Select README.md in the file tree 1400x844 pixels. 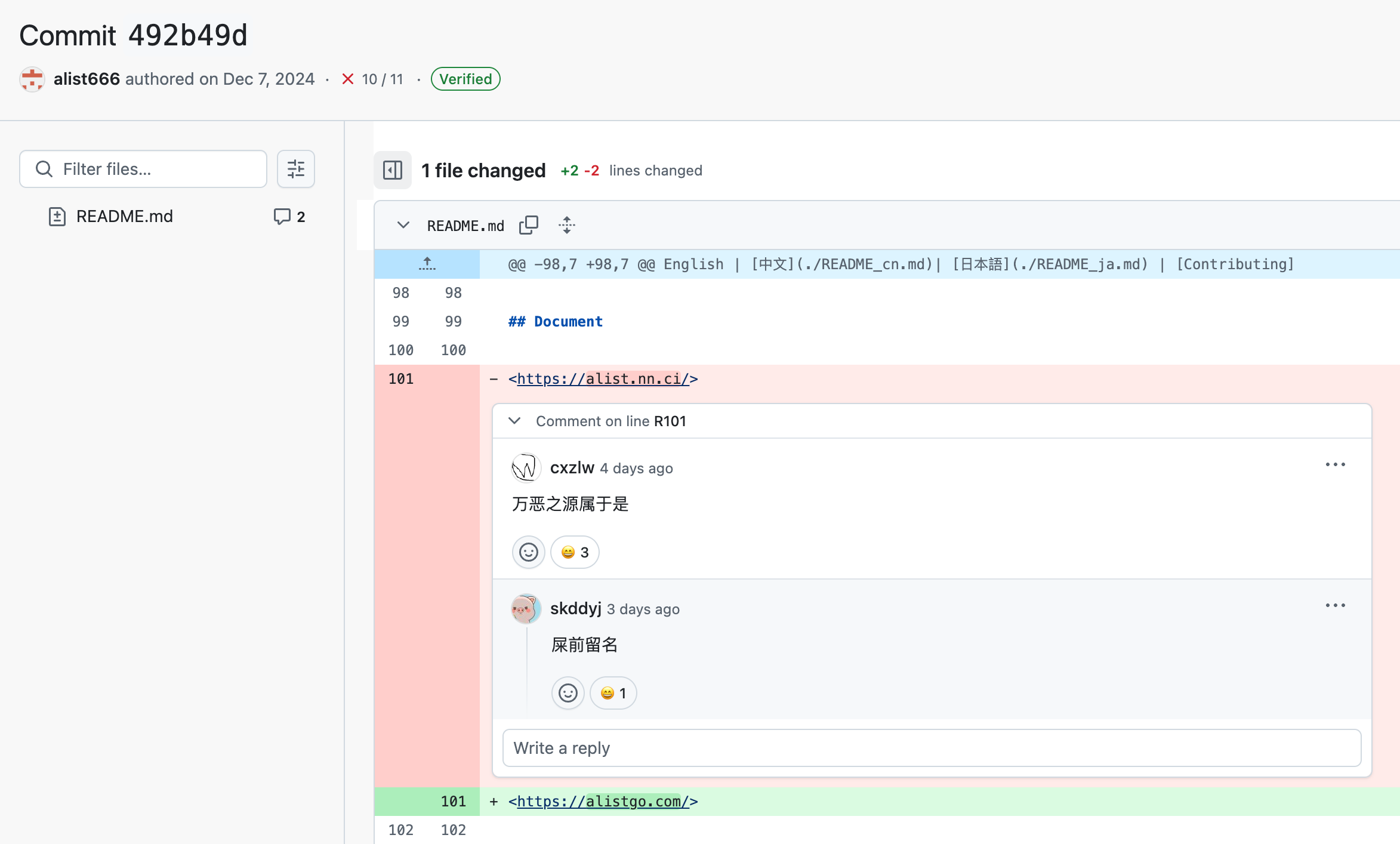124,216
